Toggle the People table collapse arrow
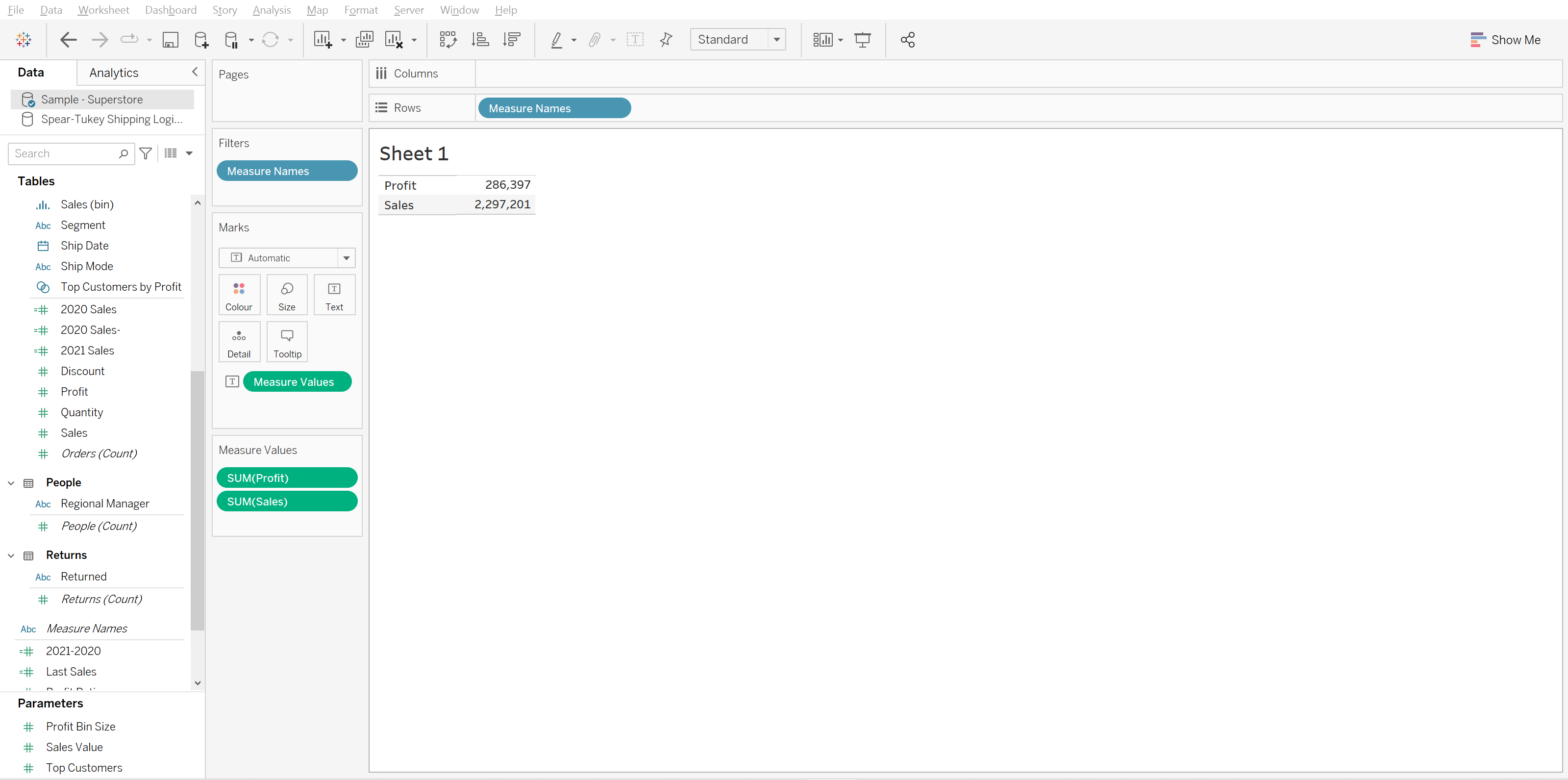 (11, 482)
